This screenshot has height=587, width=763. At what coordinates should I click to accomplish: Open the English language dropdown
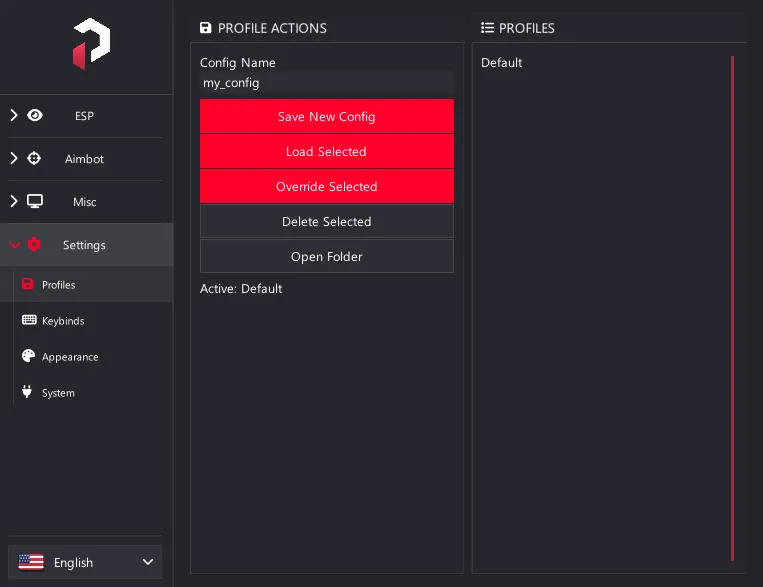[85, 562]
